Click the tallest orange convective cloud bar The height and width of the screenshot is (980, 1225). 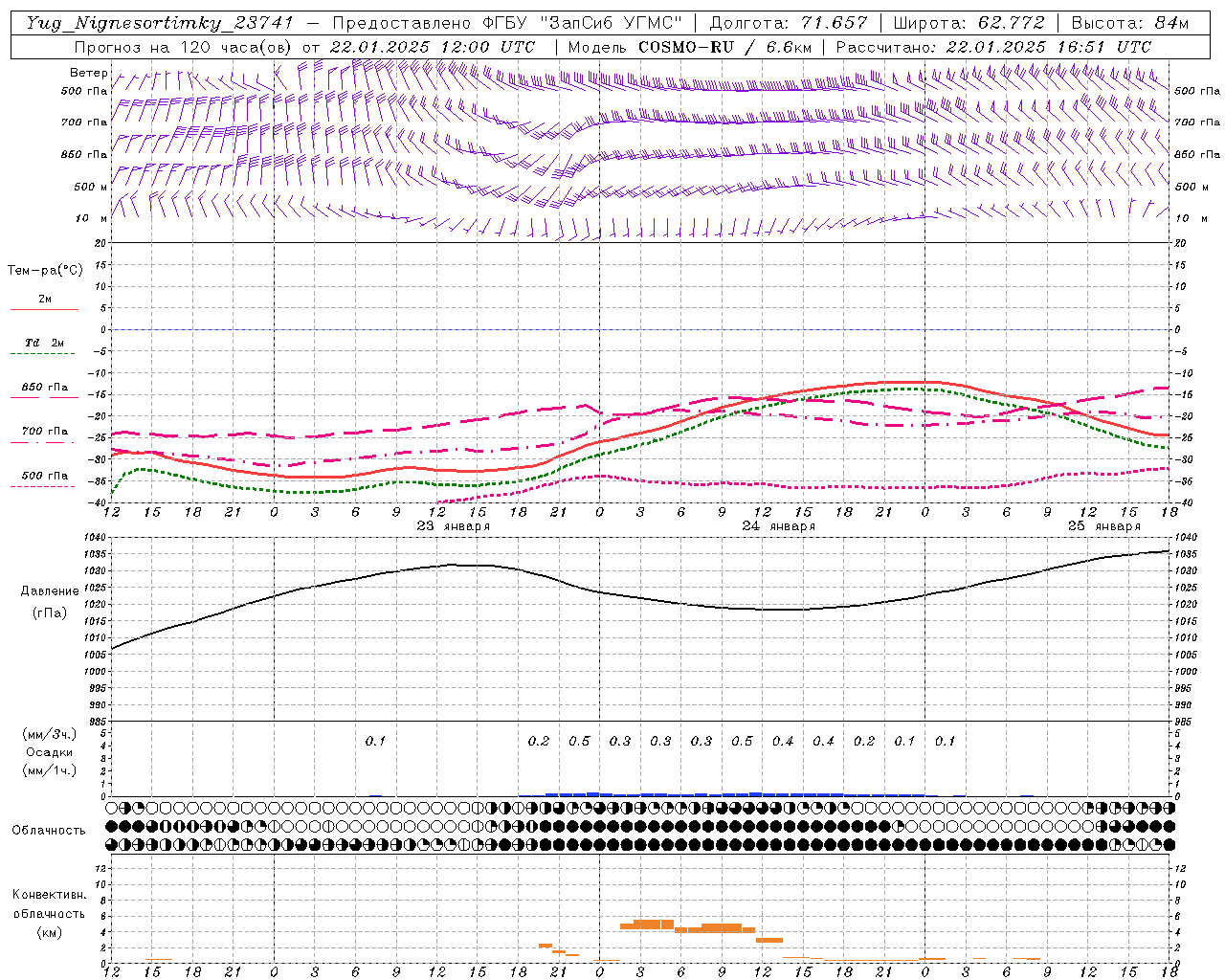(654, 924)
